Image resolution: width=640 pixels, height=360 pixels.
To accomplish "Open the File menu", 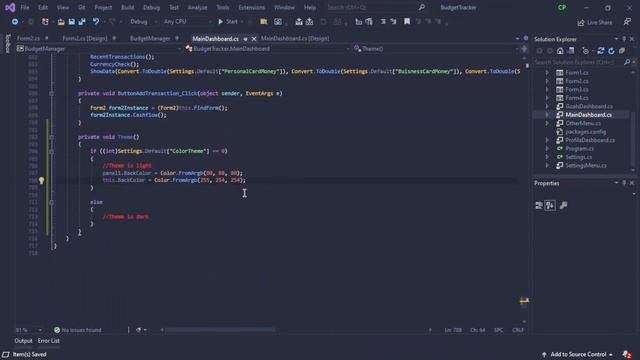I will (x=25, y=7).
